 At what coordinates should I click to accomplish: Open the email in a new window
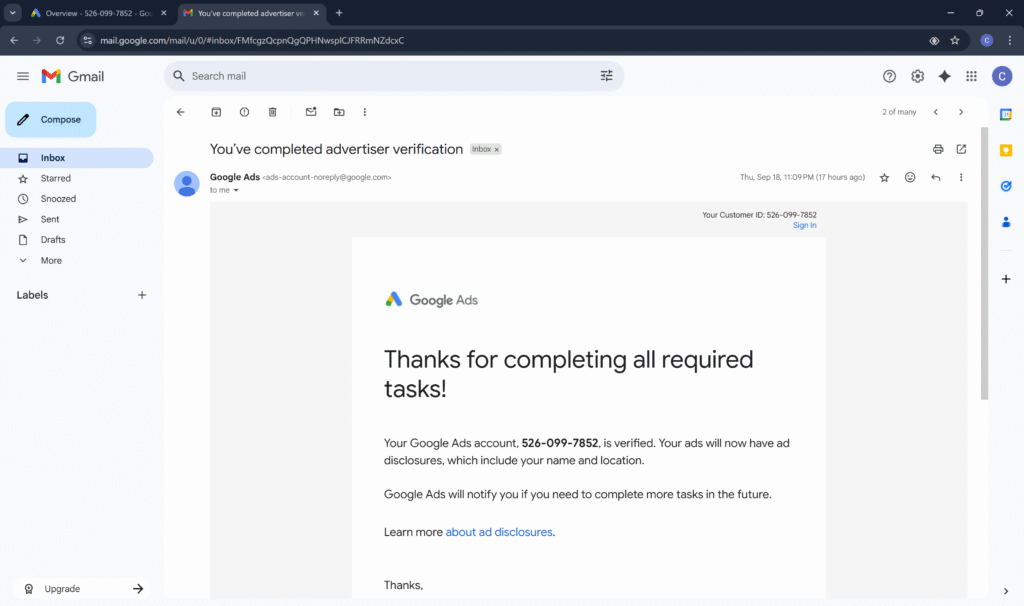(961, 149)
